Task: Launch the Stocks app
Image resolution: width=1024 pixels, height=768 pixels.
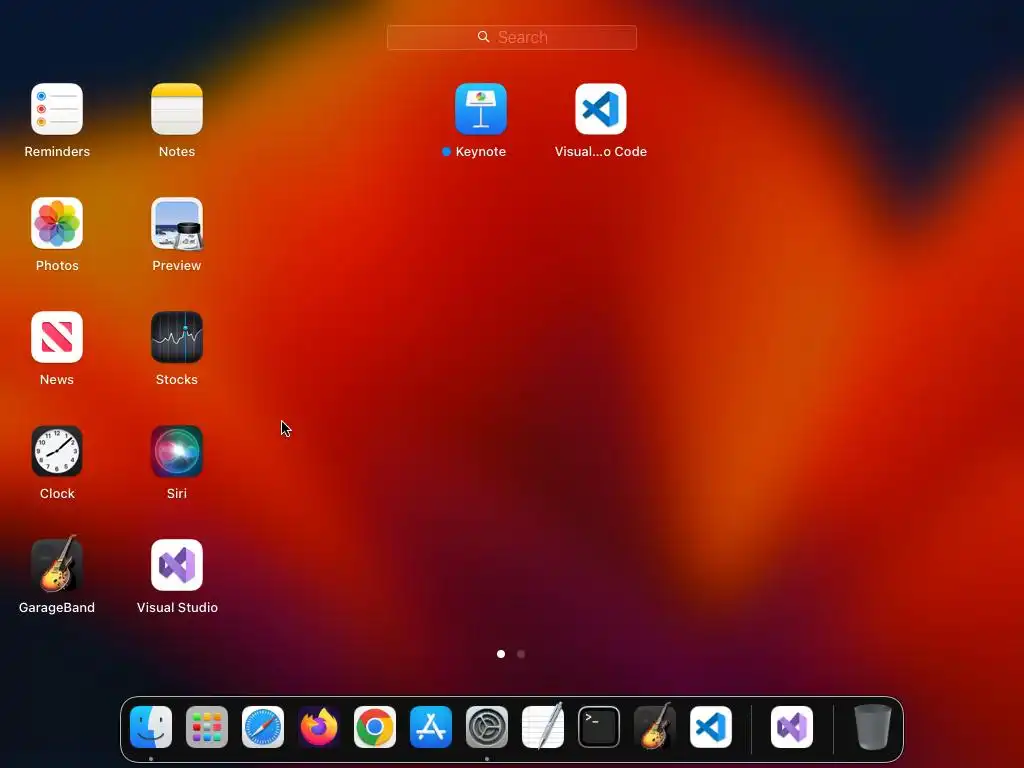Action: pyautogui.click(x=177, y=337)
